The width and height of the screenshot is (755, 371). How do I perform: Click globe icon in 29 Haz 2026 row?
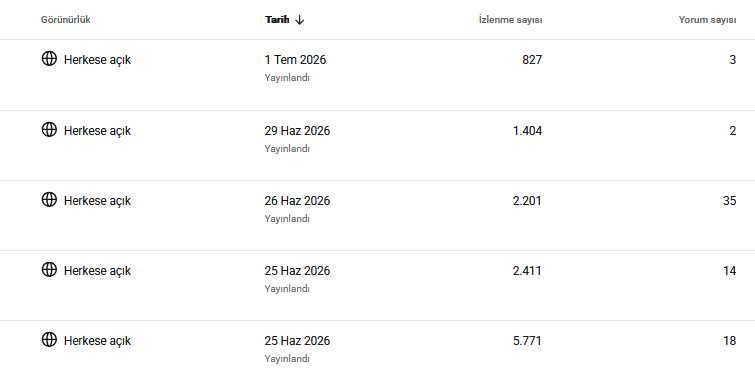[x=49, y=129]
